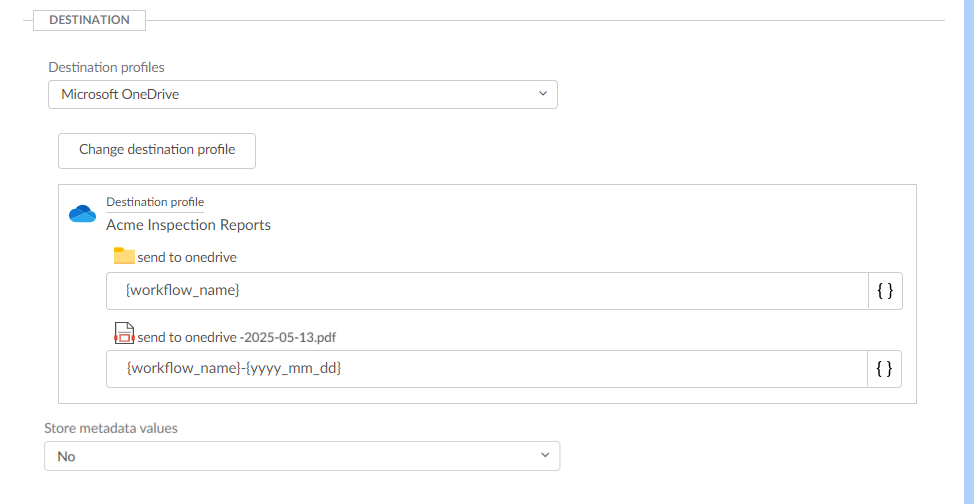
Task: Click chevron arrow on Destination profiles dropdown
Action: click(543, 94)
